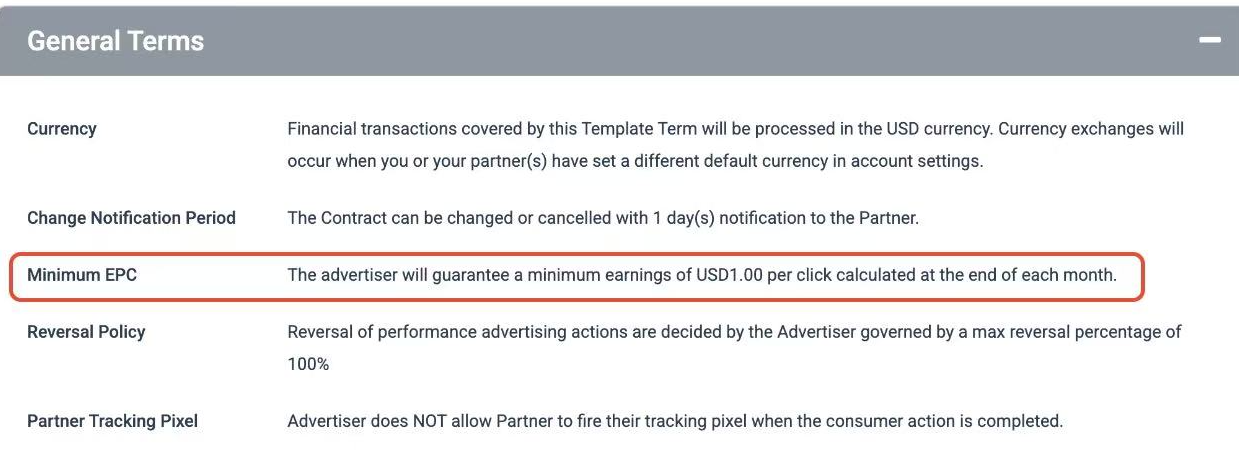Viewport: 1239px width, 462px height.
Task: Click the line starting "Reversal of performance advertising"
Action: pyautogui.click(x=734, y=332)
